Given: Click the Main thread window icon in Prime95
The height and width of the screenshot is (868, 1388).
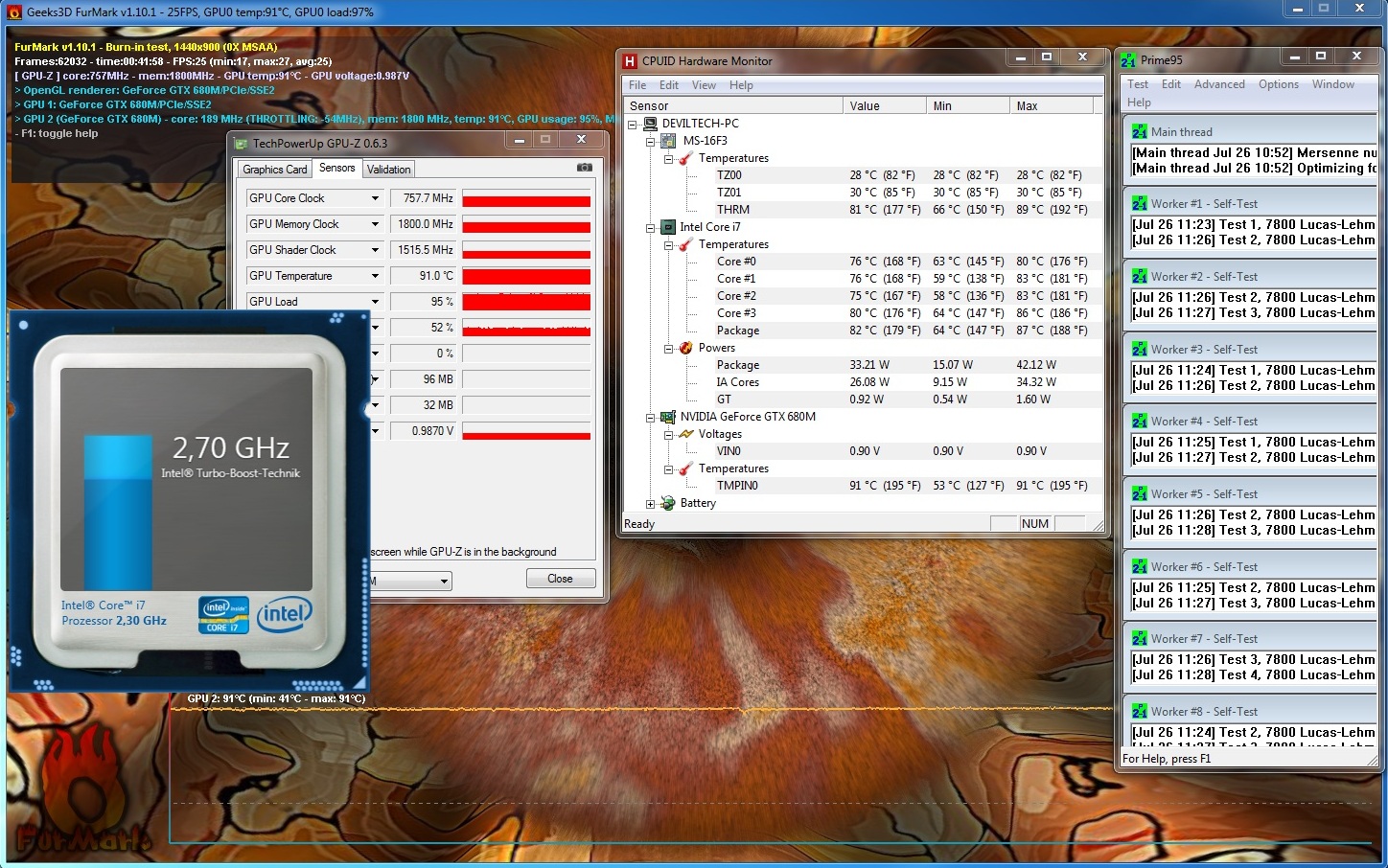Looking at the screenshot, I should click(1140, 131).
